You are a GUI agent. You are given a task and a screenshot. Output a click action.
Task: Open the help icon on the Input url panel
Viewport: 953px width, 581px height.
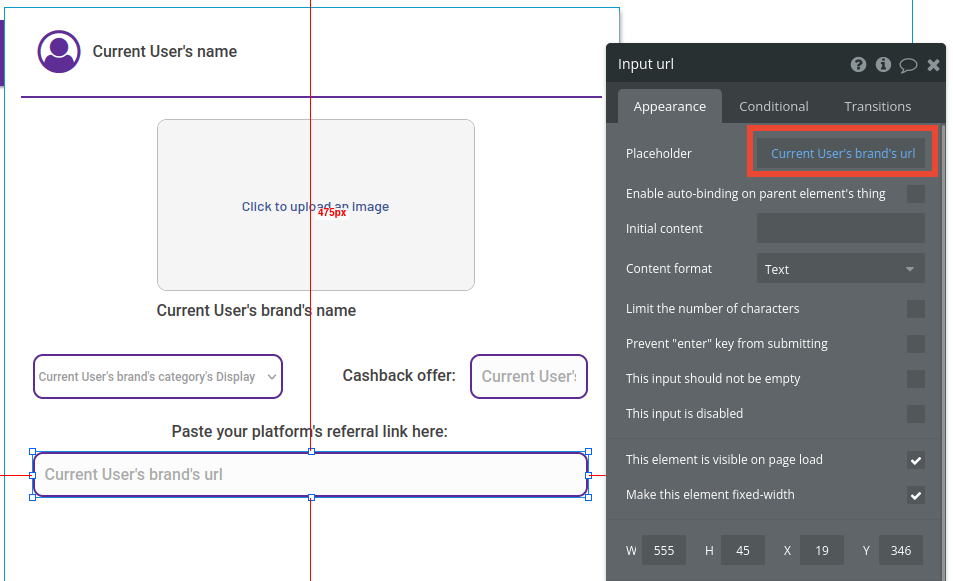click(858, 64)
